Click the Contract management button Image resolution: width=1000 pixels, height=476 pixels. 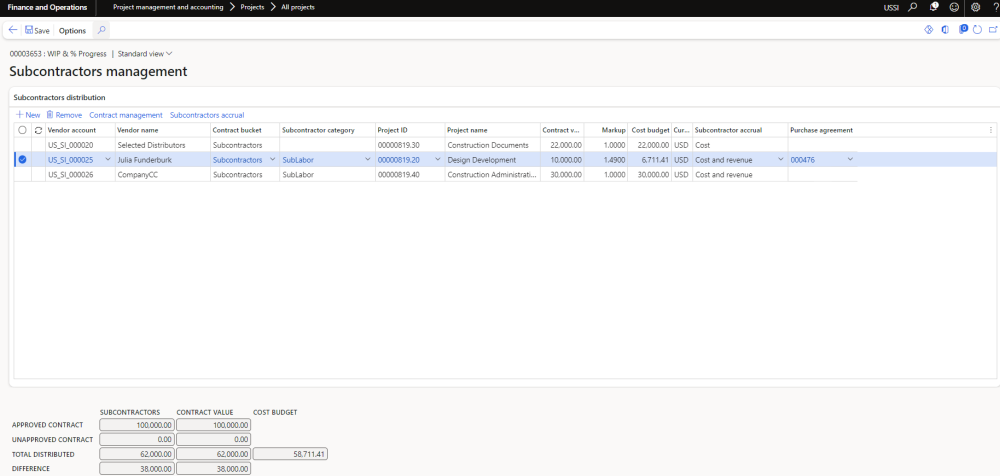[x=125, y=115]
